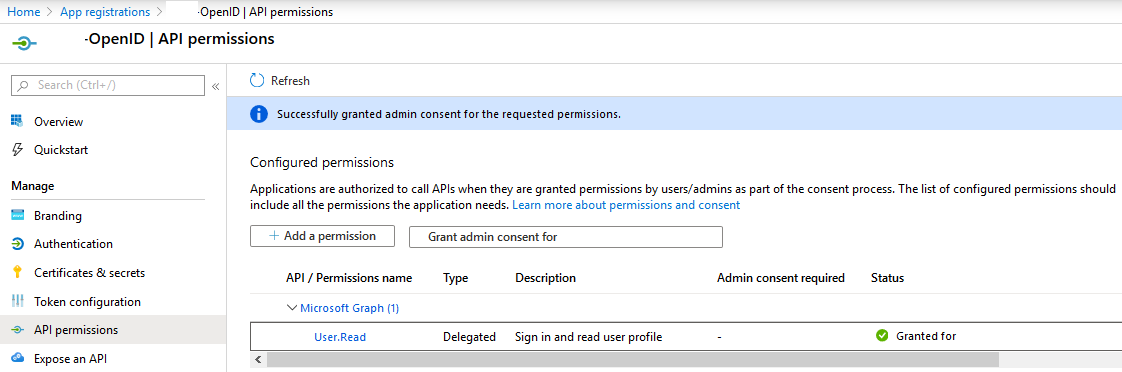Click the Grant admin consent for button

565,237
